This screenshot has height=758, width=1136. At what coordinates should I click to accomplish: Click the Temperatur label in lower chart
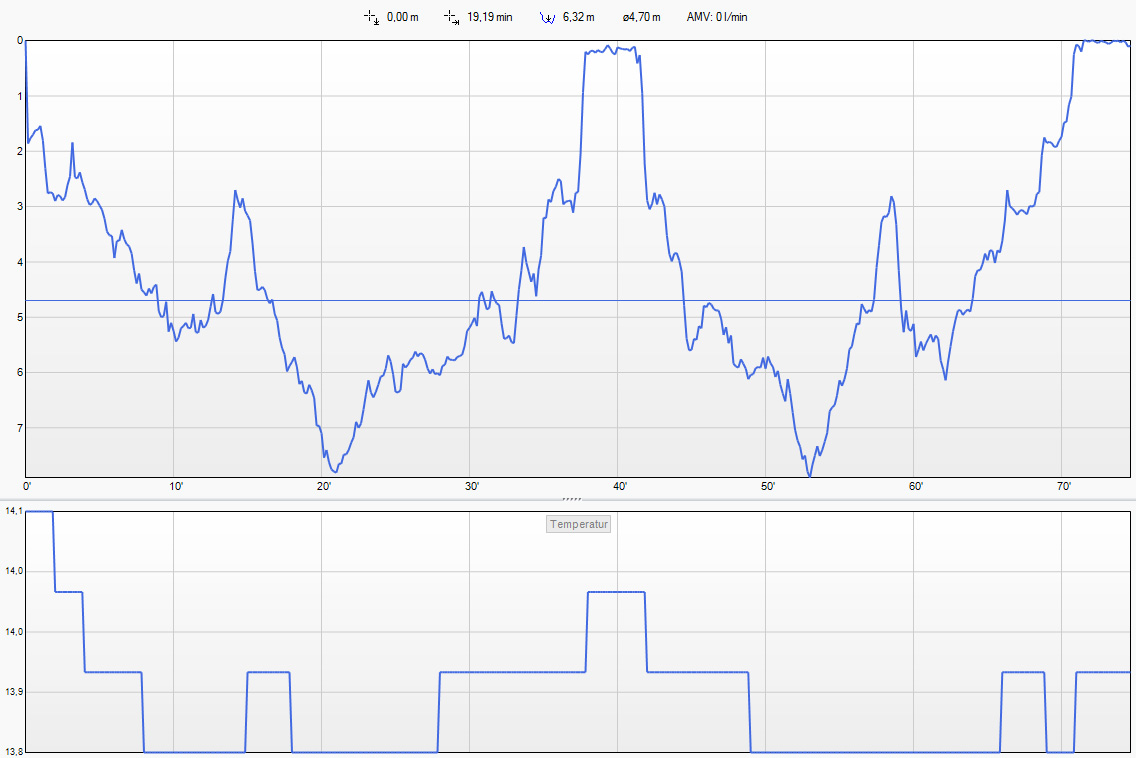(578, 524)
